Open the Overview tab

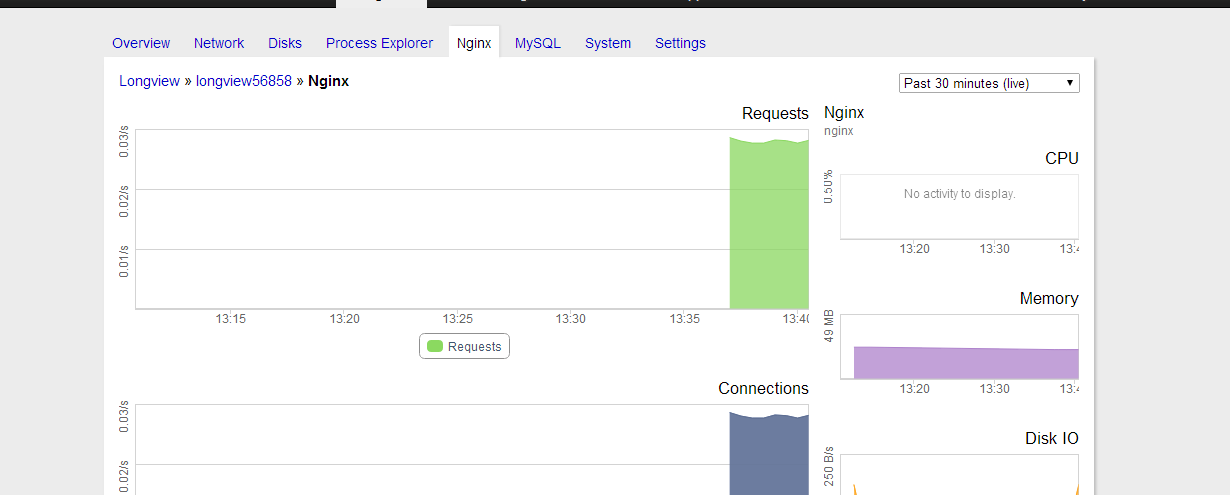pyautogui.click(x=141, y=43)
